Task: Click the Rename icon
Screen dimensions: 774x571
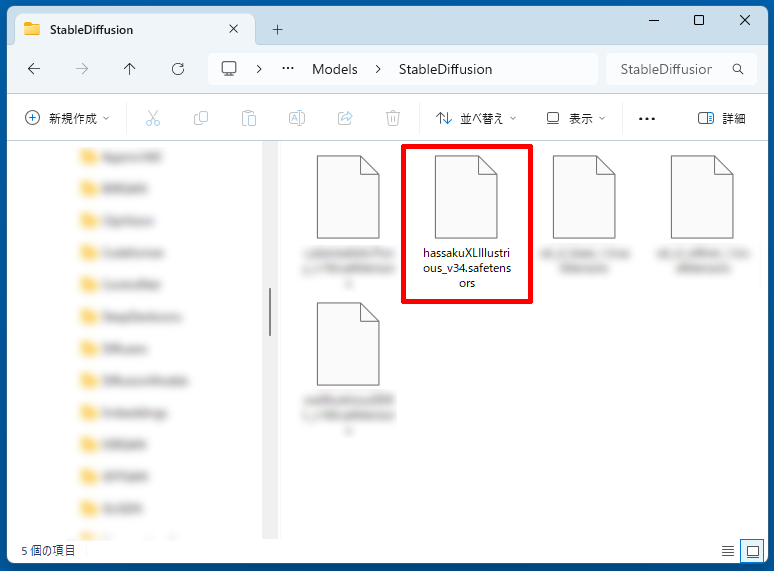Action: click(297, 118)
